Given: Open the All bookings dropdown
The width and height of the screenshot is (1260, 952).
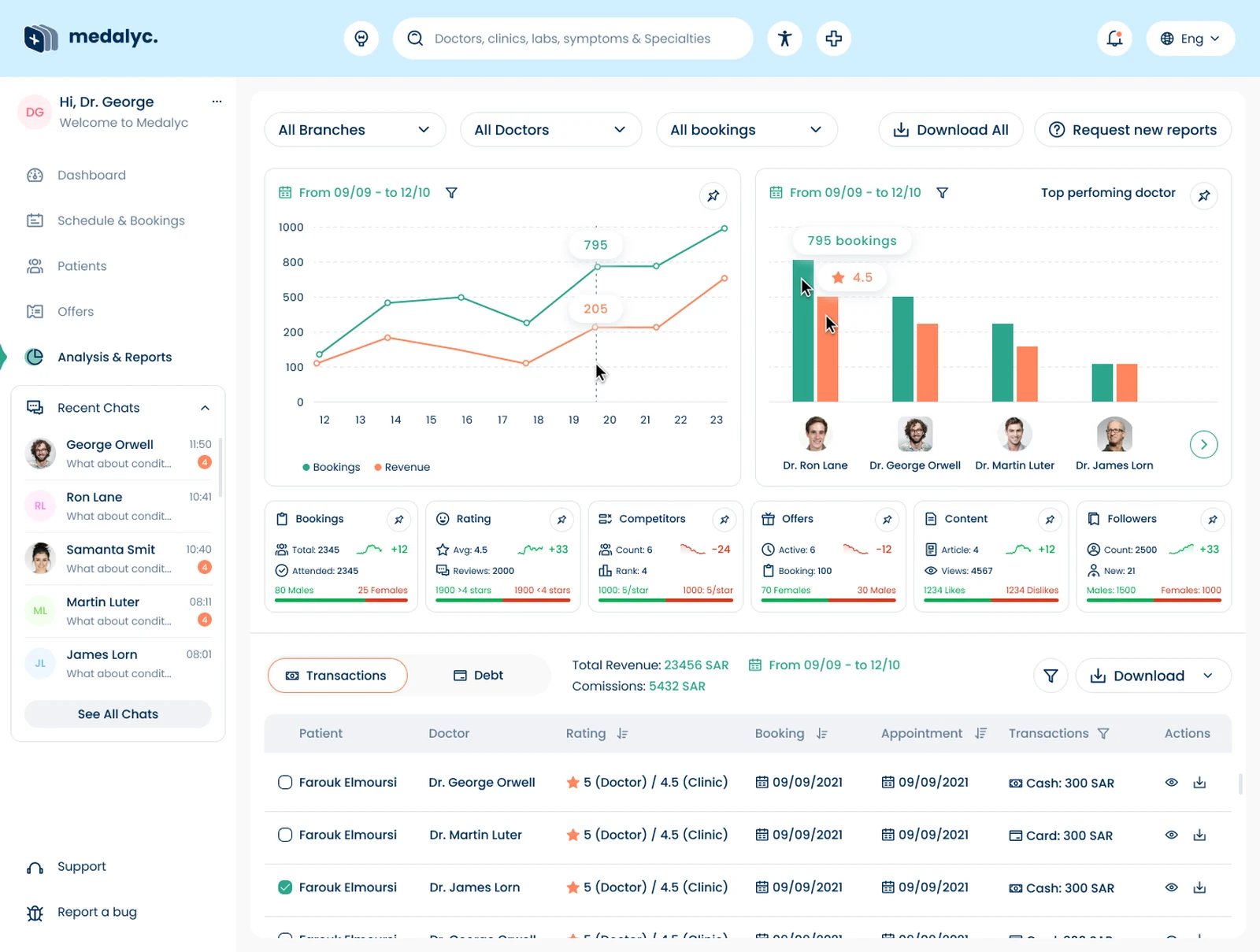Looking at the screenshot, I should [747, 130].
